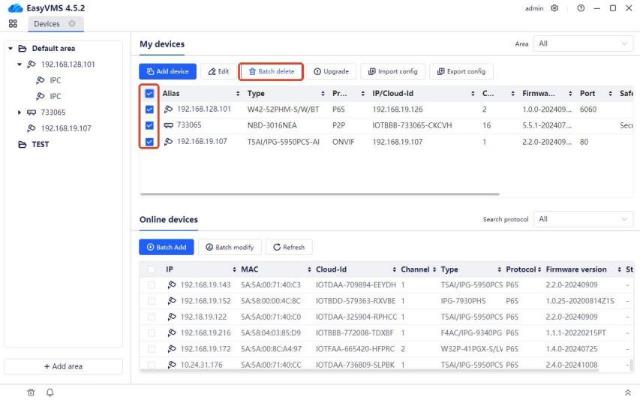
Task: Expand bottom panel with double chevron icon
Action: point(627,392)
